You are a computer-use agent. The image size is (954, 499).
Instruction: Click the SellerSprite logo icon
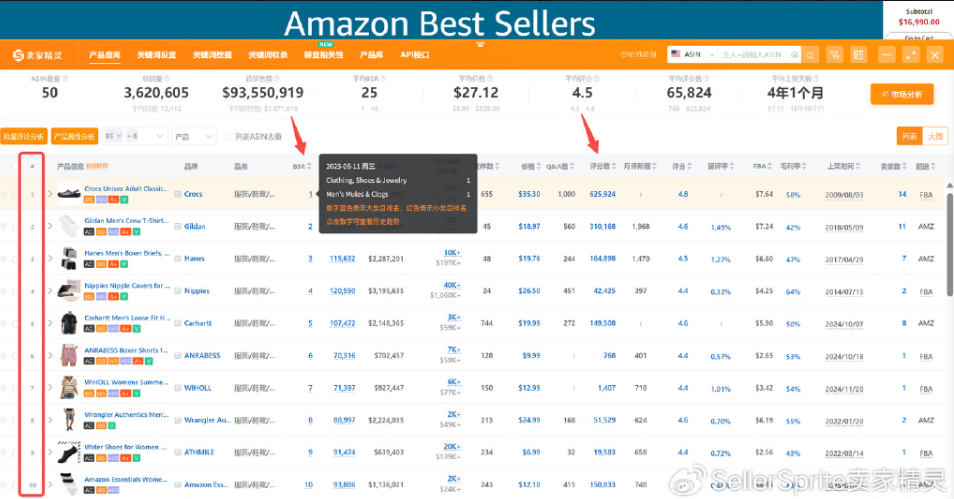pyautogui.click(x=19, y=54)
